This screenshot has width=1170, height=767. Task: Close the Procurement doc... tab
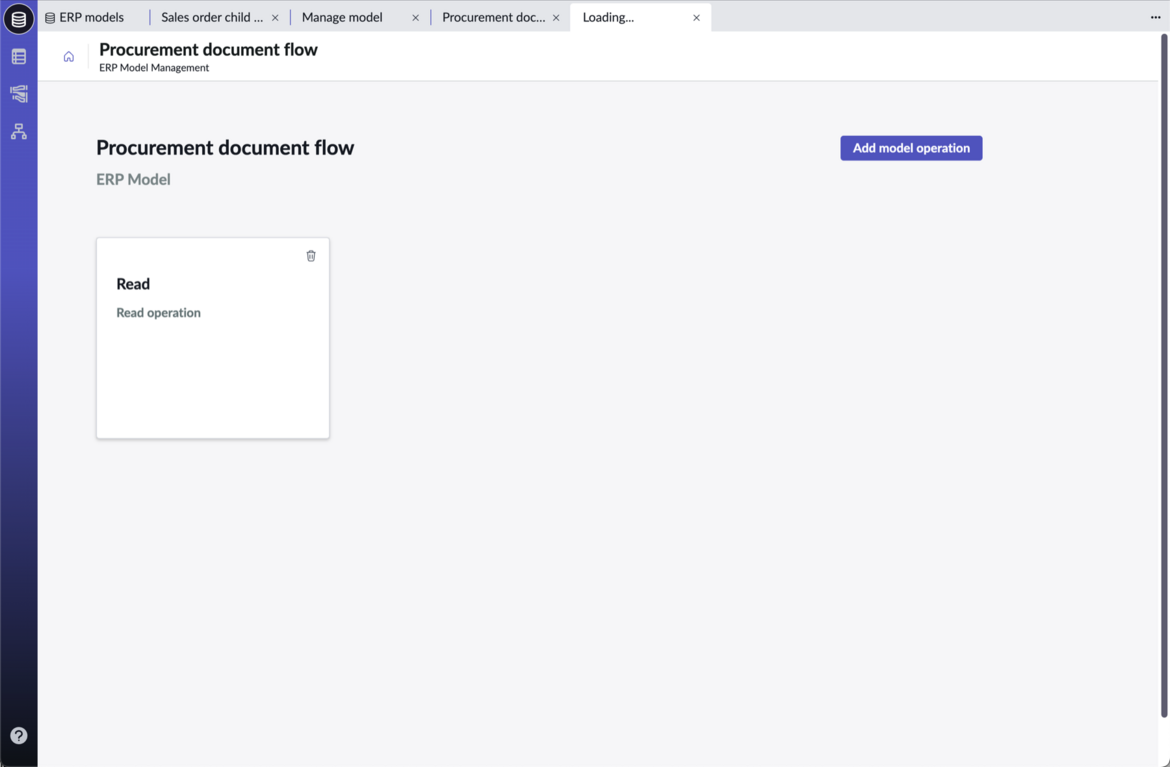click(x=556, y=18)
